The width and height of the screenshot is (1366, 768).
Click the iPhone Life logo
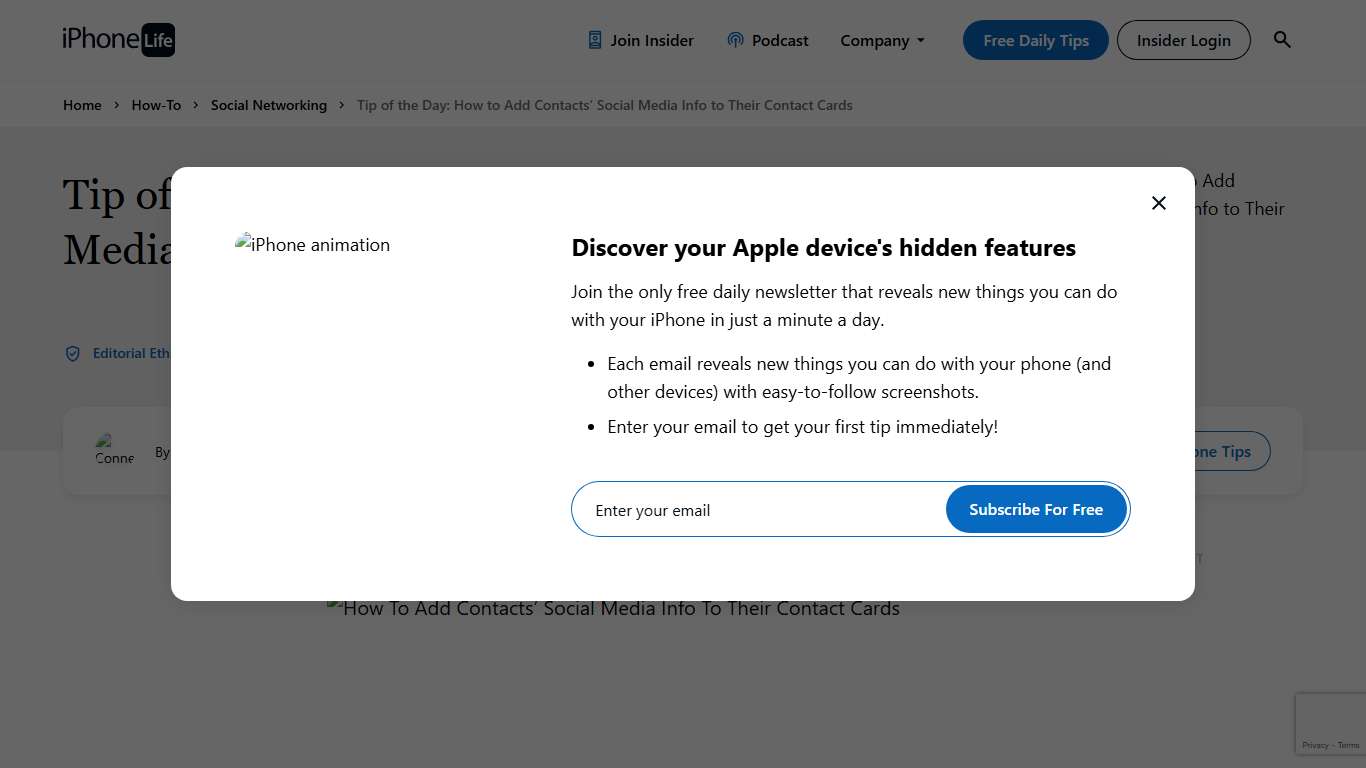click(118, 40)
